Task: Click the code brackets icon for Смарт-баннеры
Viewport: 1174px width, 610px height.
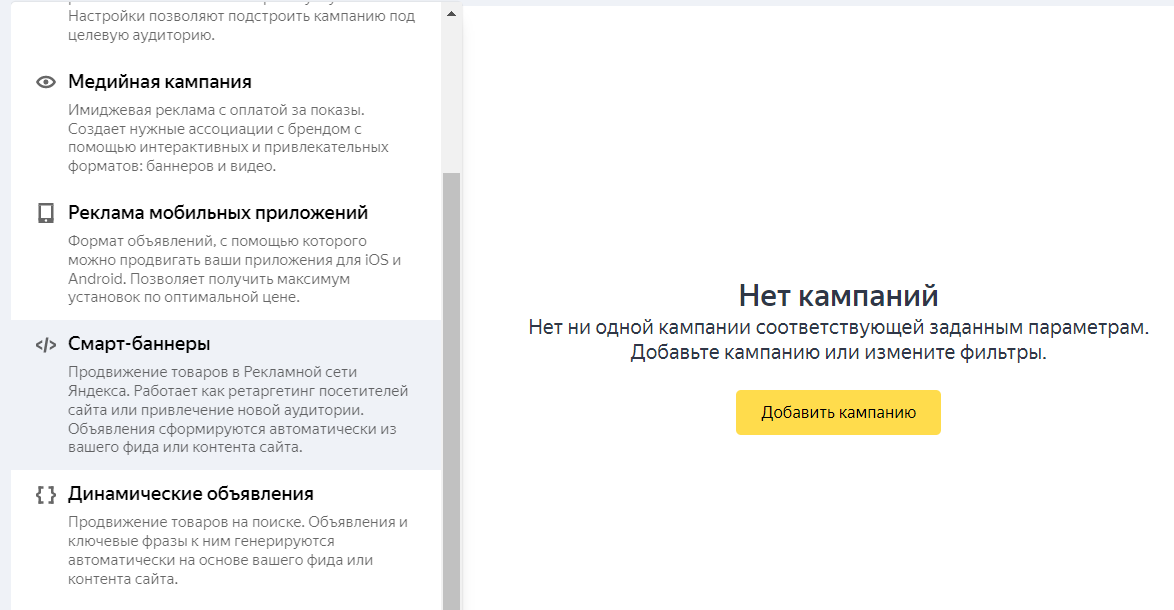Action: 45,345
